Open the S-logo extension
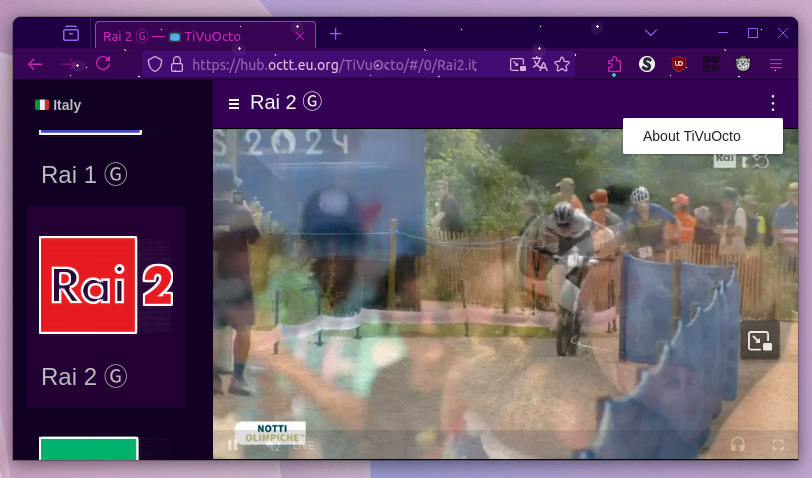 [x=647, y=64]
